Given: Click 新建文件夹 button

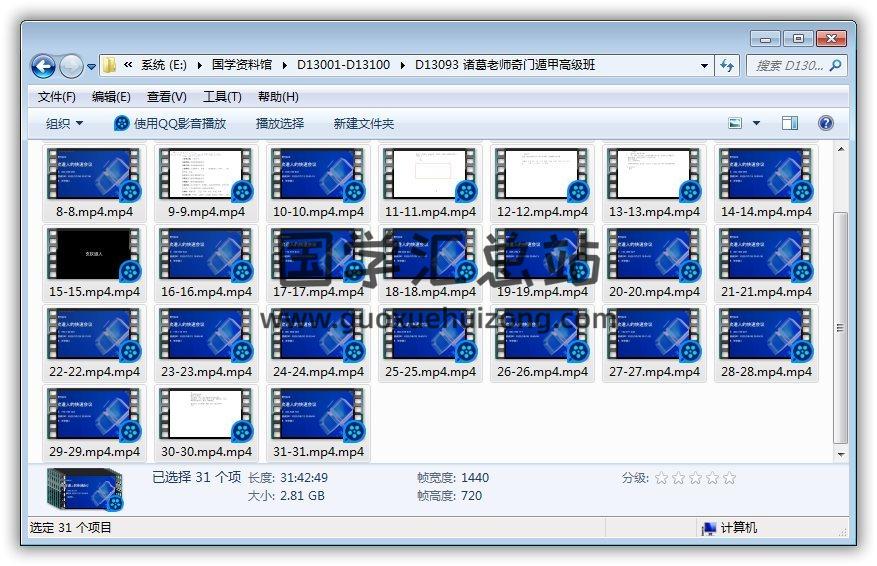Looking at the screenshot, I should [x=364, y=124].
